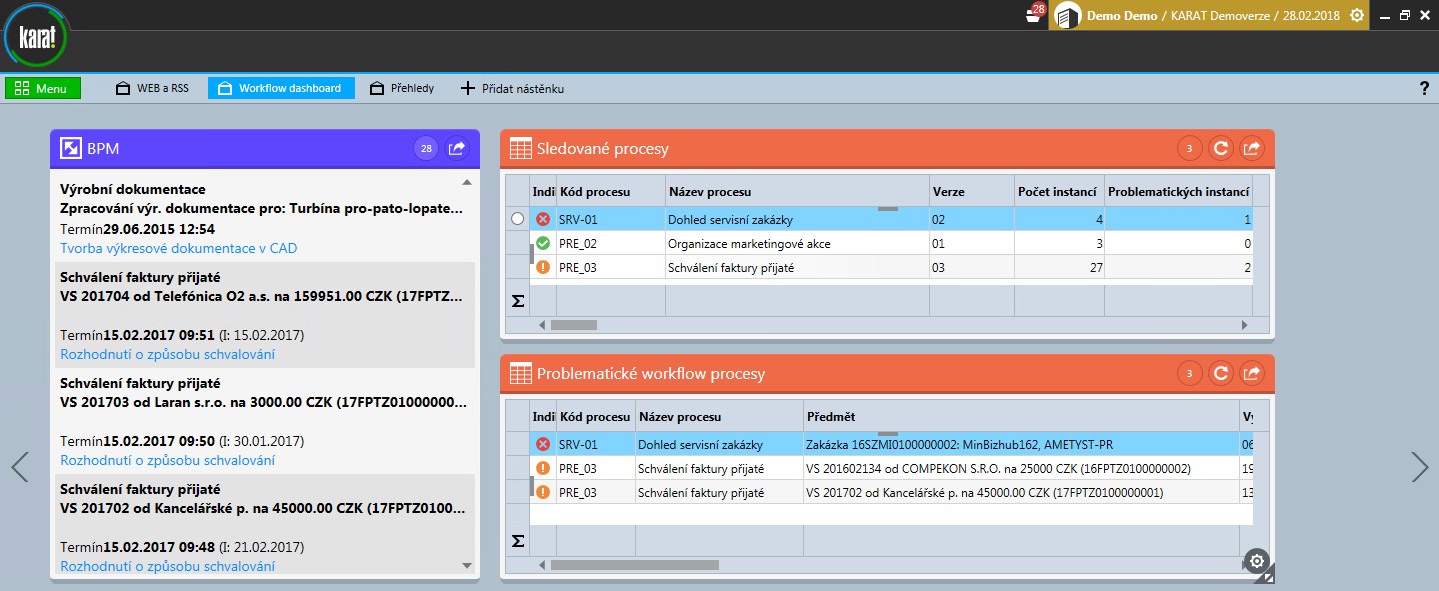Export the Sledované procesy panel
1439x591 pixels.
(1251, 149)
